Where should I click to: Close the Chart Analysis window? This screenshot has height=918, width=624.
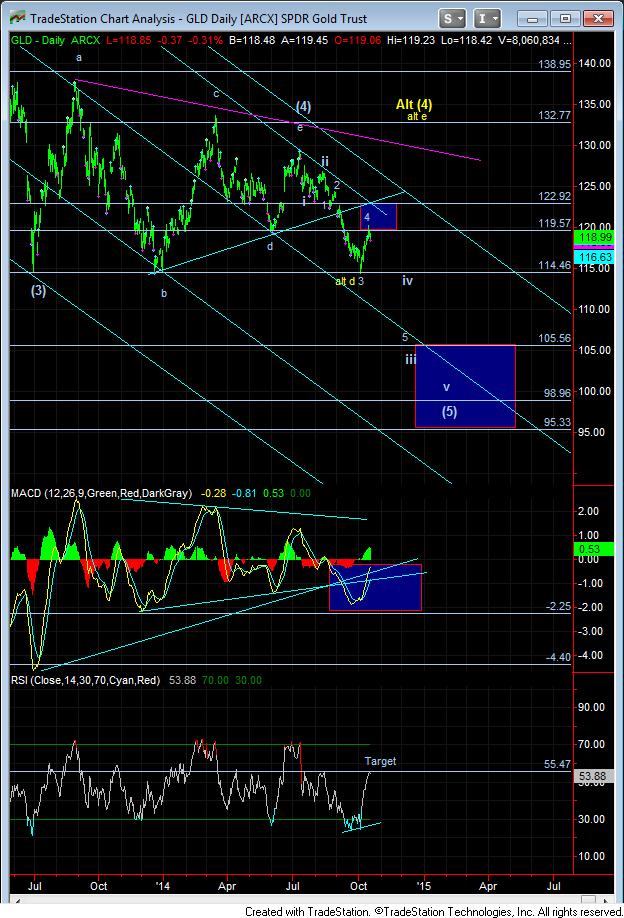pyautogui.click(x=598, y=19)
